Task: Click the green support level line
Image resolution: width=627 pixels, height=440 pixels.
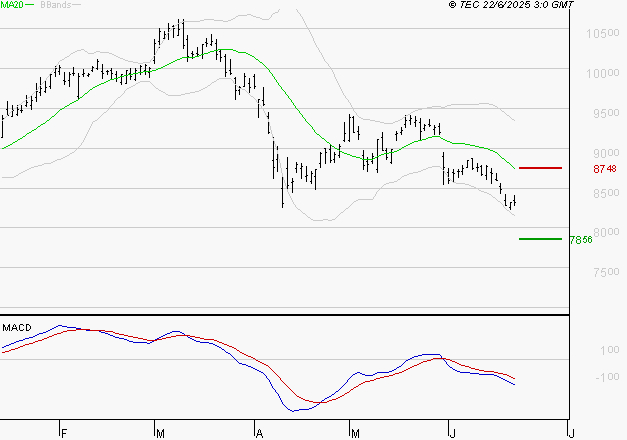Action: [540, 239]
